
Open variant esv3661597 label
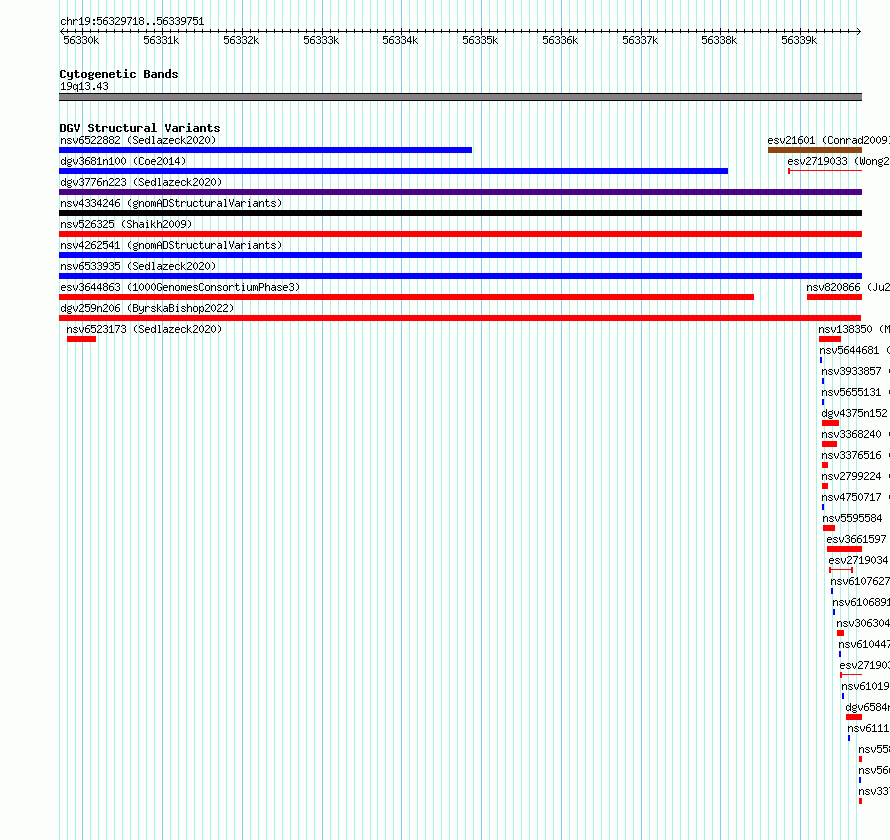[857, 539]
